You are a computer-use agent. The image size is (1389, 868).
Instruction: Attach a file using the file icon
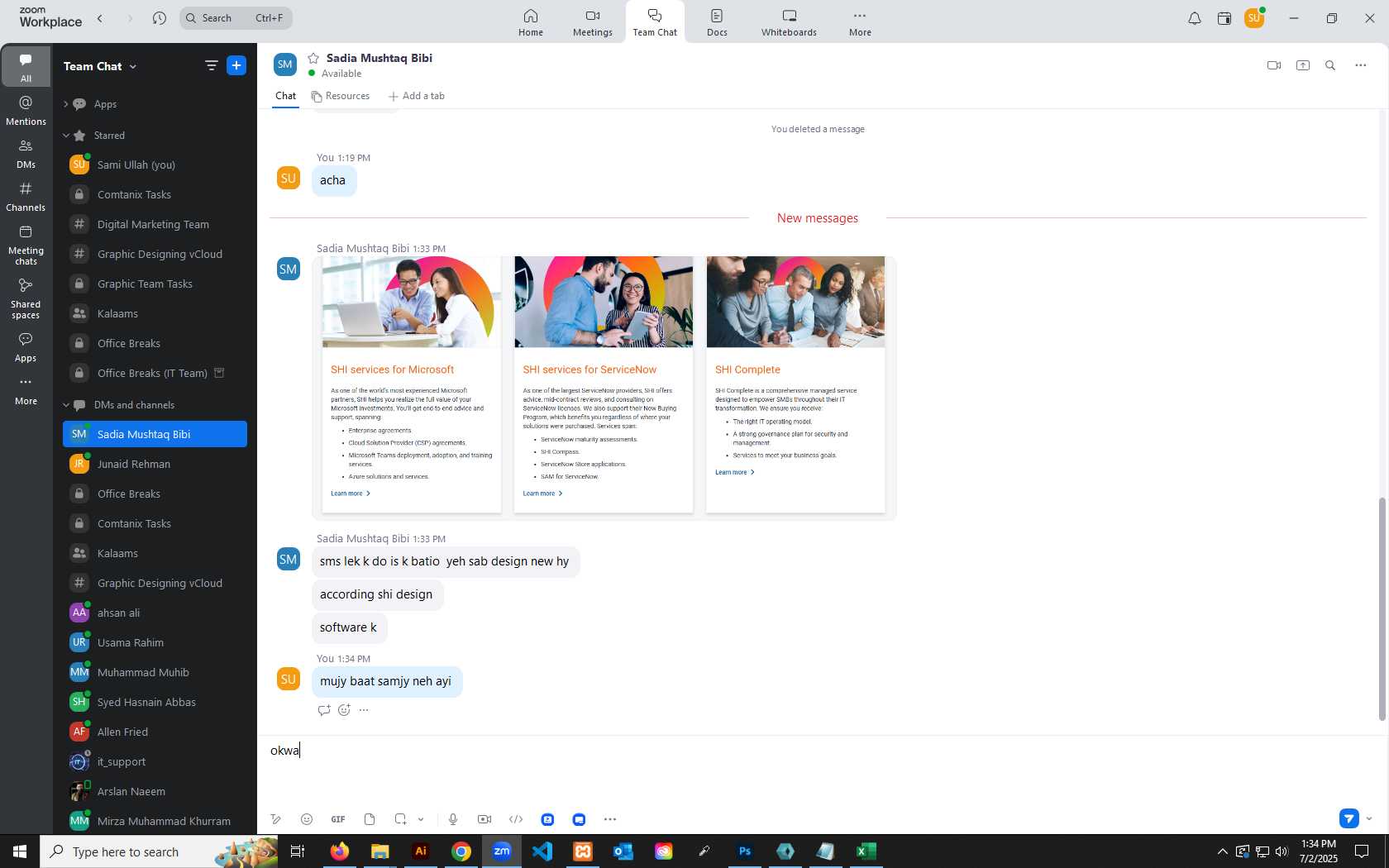pyautogui.click(x=370, y=819)
